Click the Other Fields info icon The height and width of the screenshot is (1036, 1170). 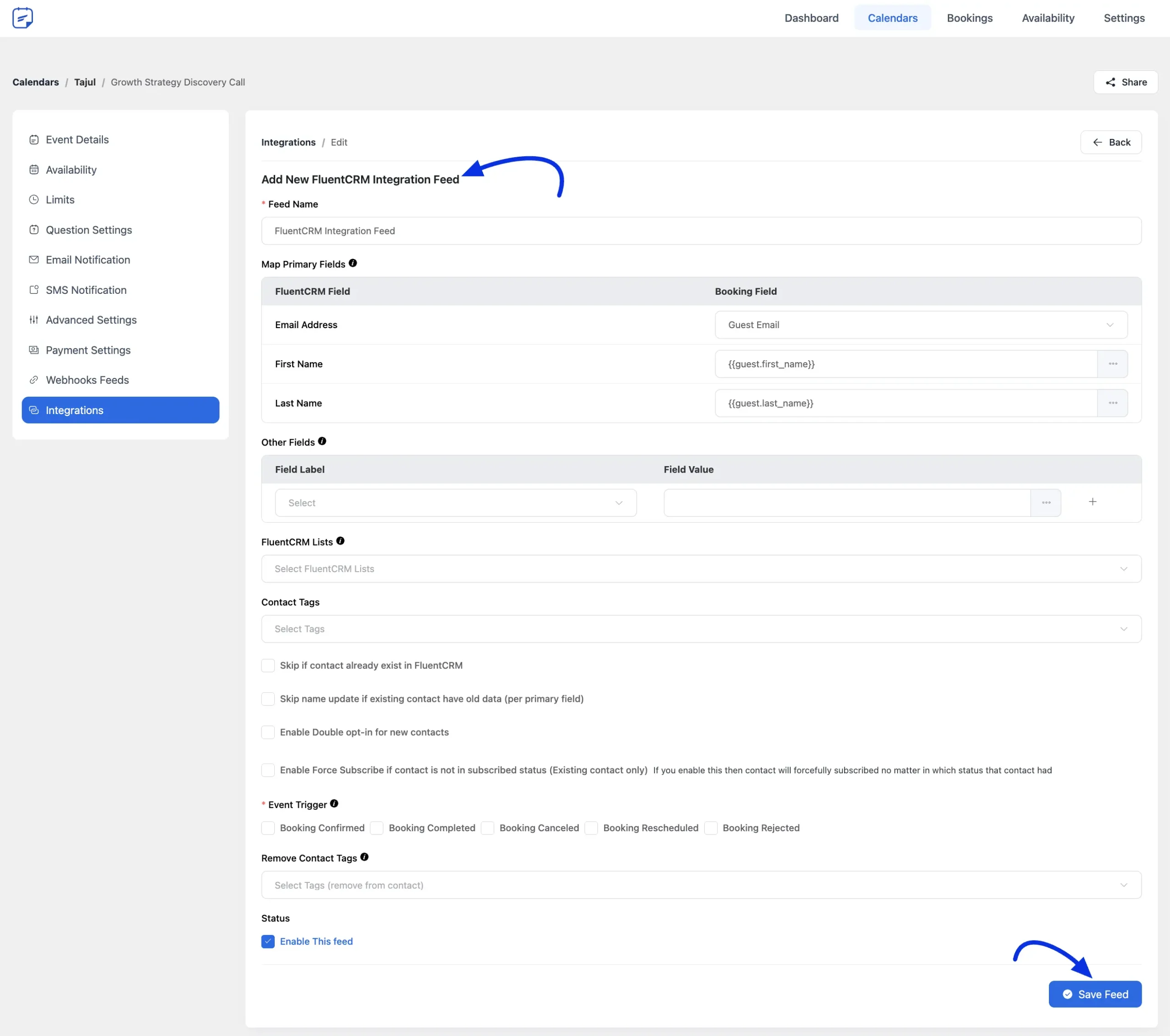click(322, 441)
